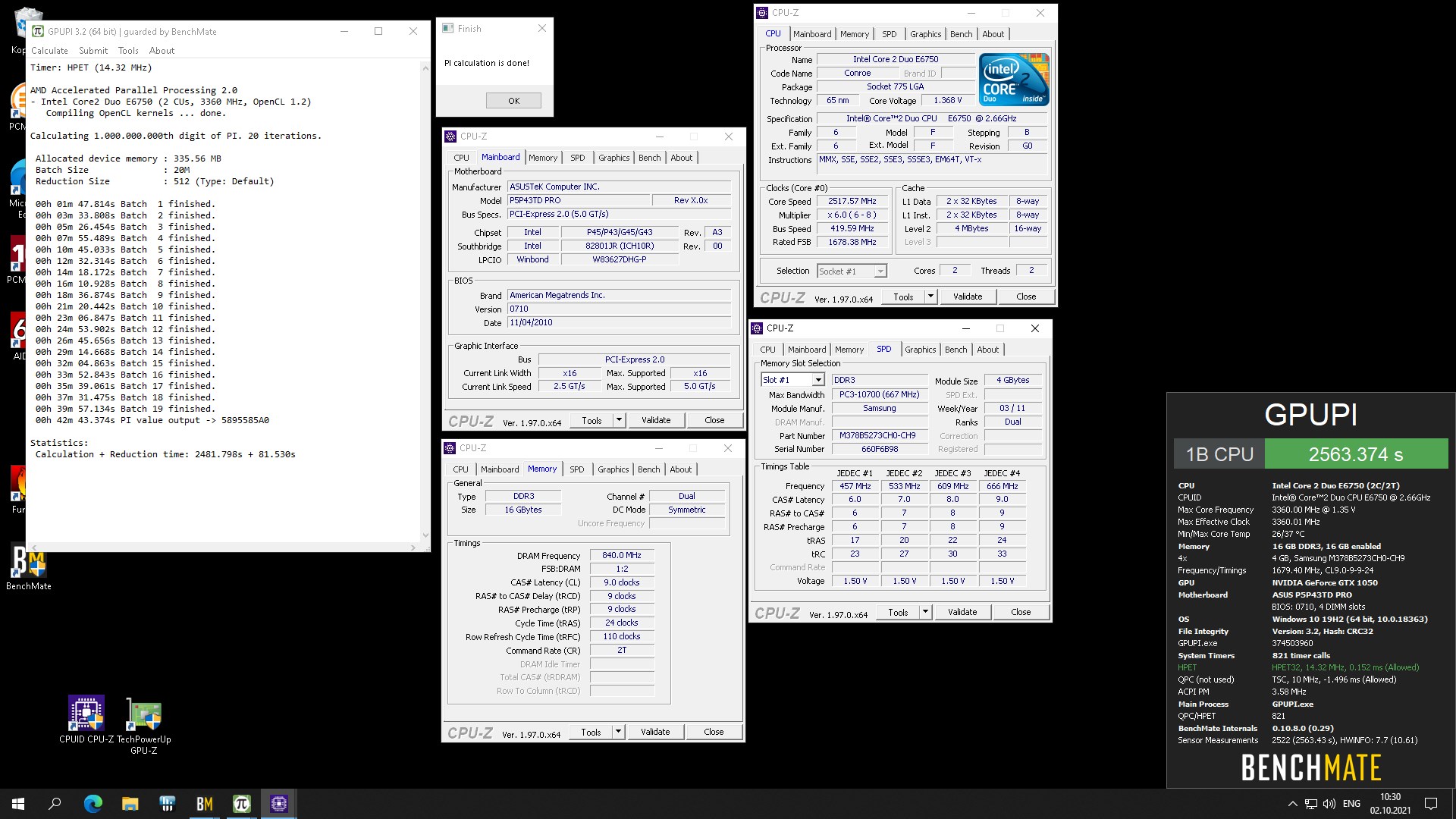
Task: Open Calculate menu in GPUPI
Action: 49,51
